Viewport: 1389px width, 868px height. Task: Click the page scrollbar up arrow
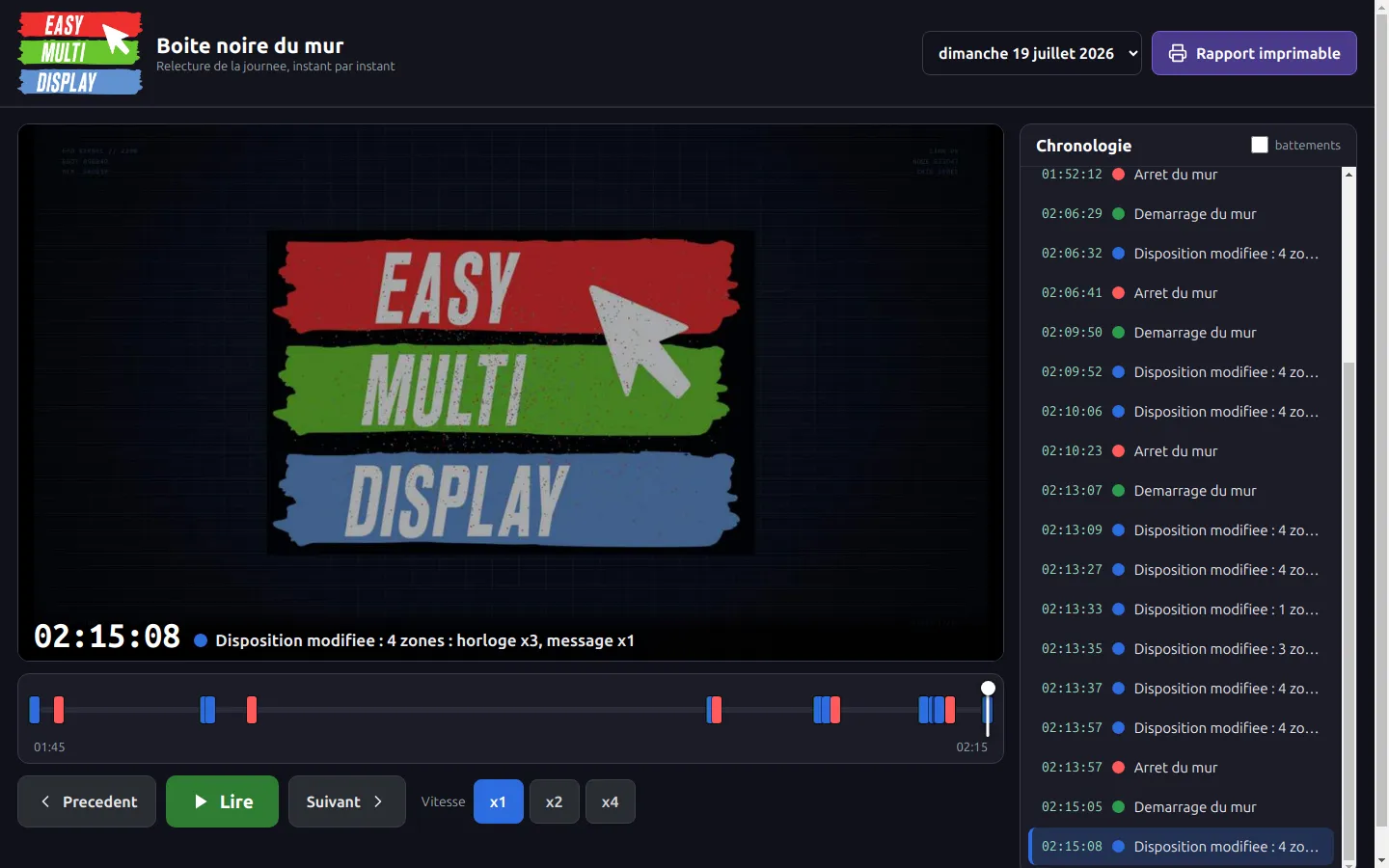tap(1381, 7)
